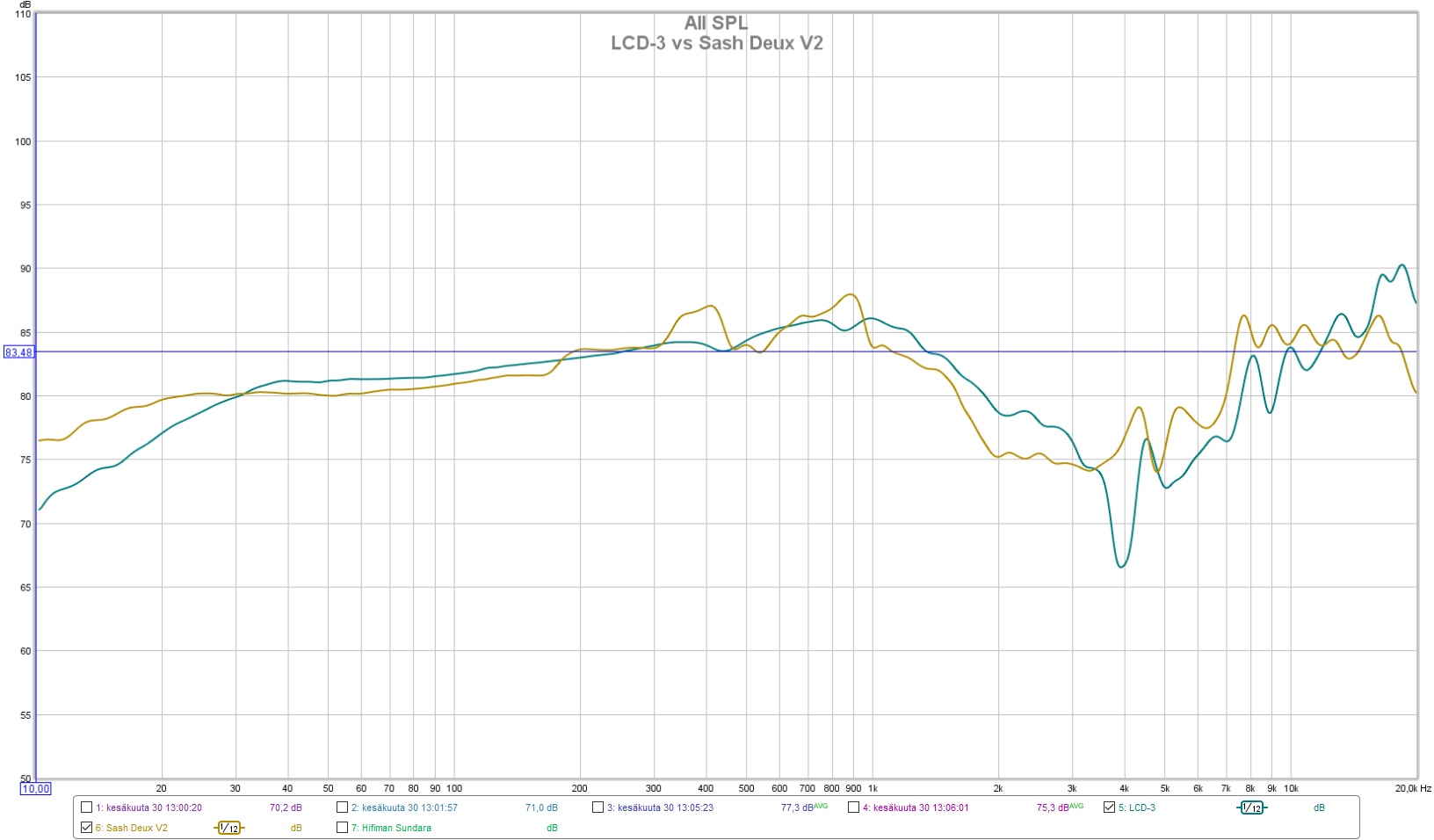Image resolution: width=1434 pixels, height=840 pixels.
Task: Click the 10k frequency axis label
Action: pyautogui.click(x=1291, y=788)
